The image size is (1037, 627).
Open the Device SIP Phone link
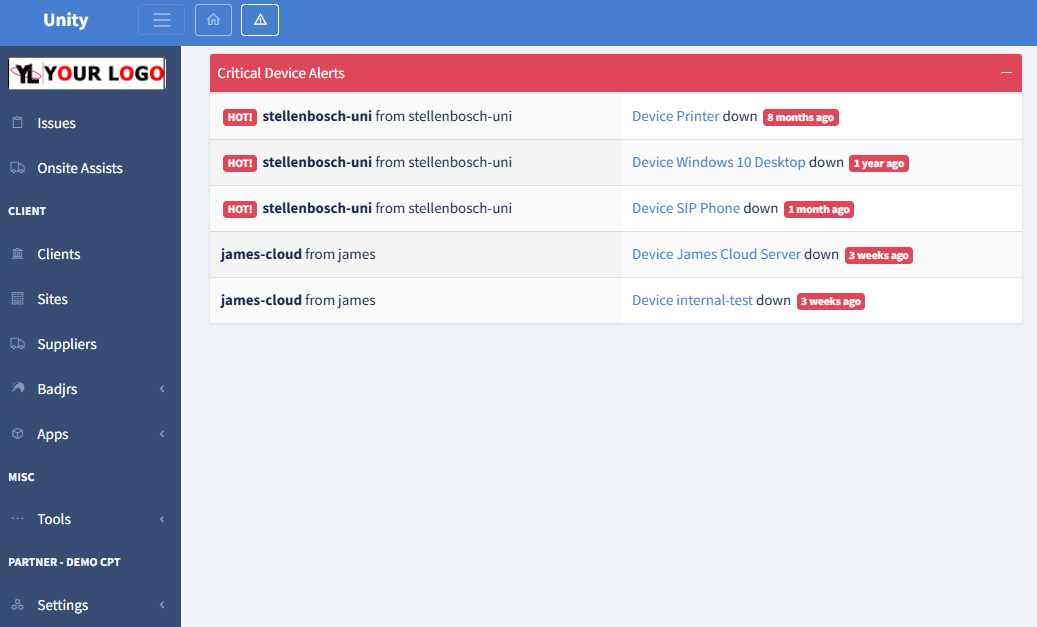pyautogui.click(x=686, y=208)
